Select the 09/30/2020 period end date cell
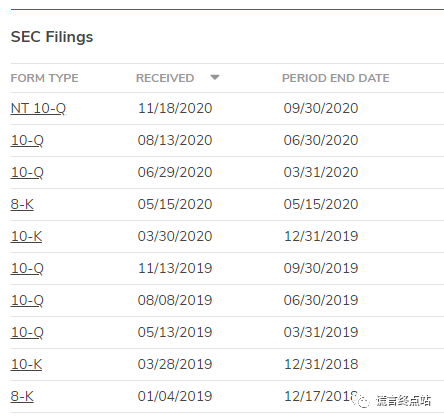 321,108
